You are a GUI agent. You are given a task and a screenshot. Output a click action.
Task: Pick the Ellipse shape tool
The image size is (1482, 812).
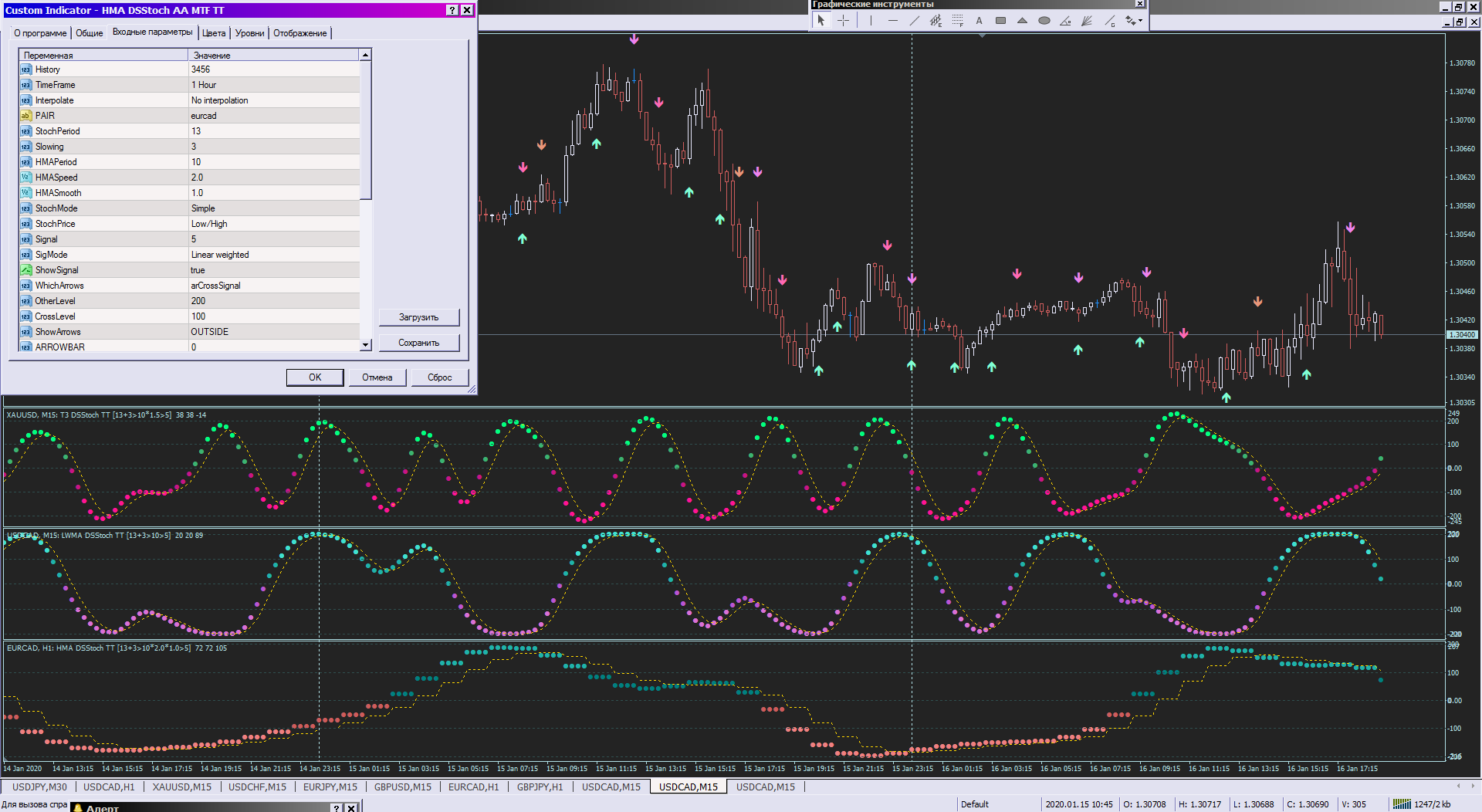1044,21
